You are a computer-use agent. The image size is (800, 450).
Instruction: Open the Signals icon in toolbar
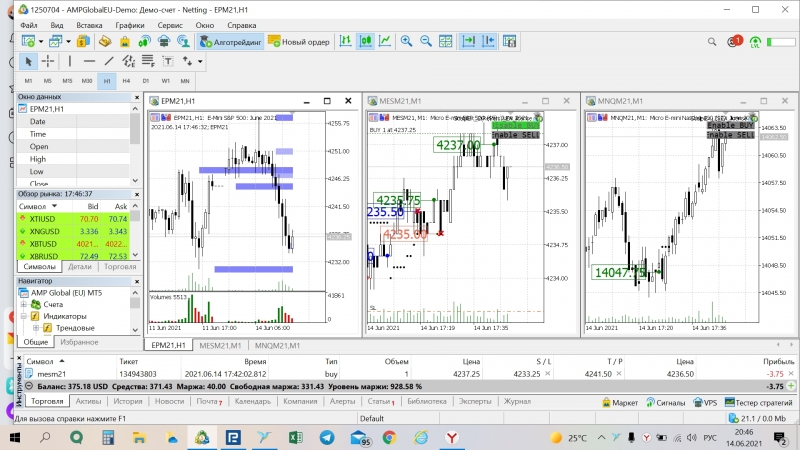[x=144, y=42]
